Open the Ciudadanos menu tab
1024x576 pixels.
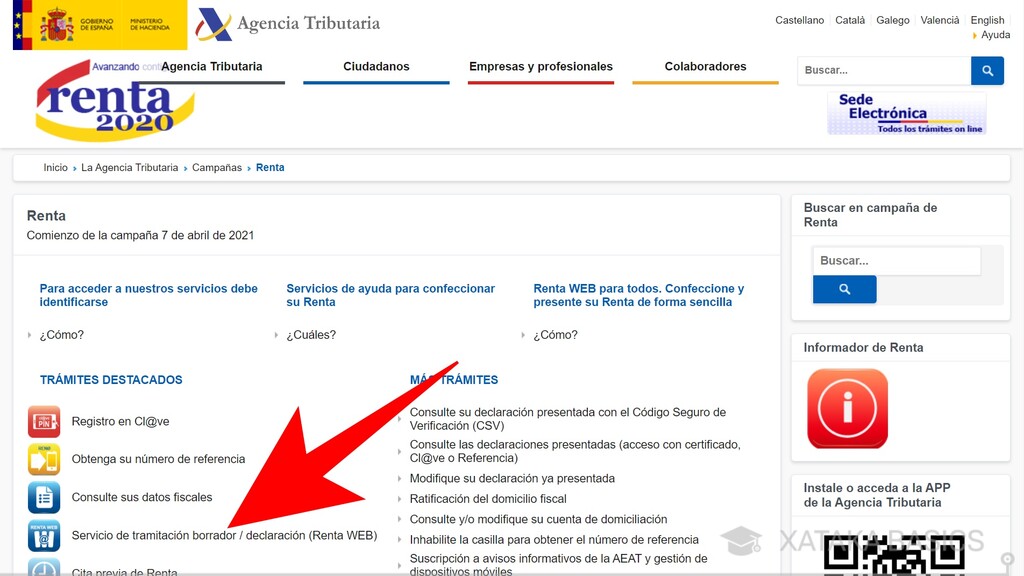376,67
